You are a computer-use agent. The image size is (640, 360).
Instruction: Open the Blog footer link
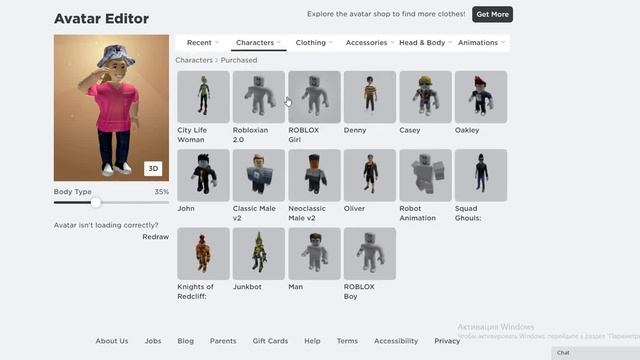click(x=186, y=341)
